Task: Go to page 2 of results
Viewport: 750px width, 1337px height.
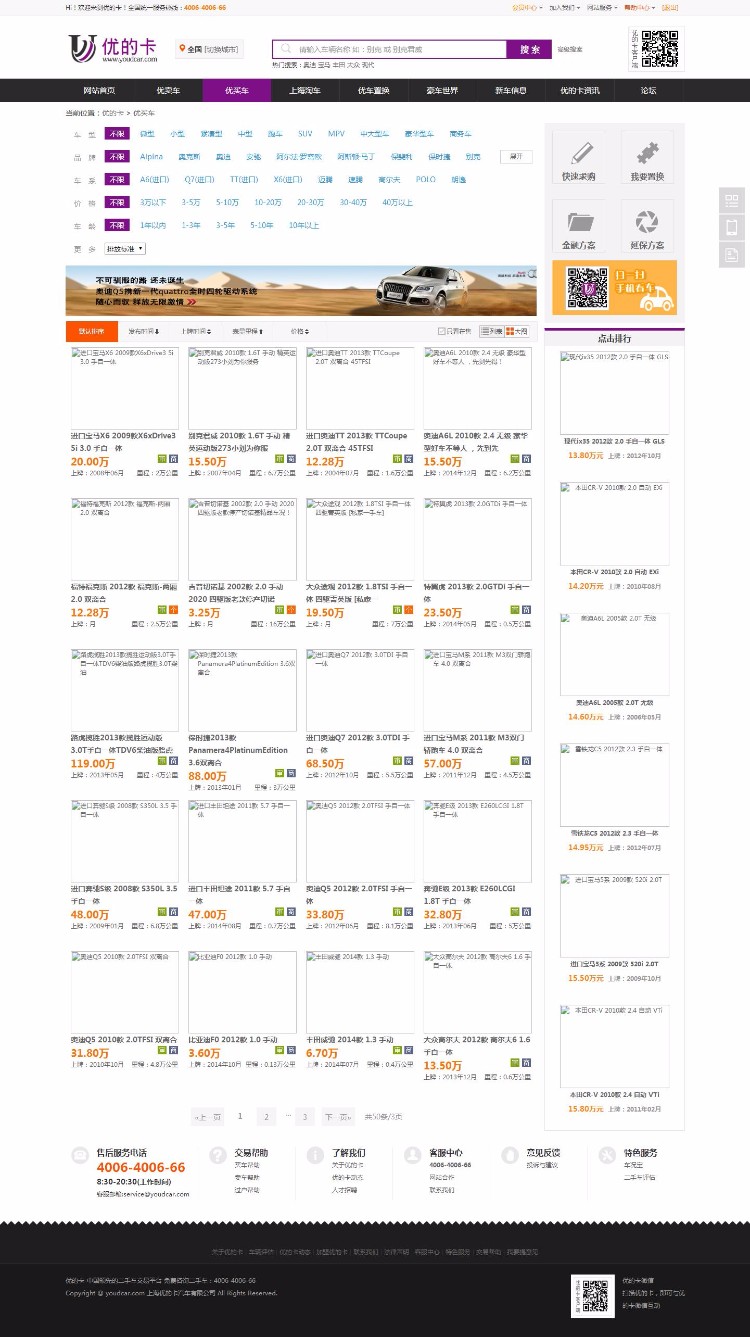Action: [x=266, y=1116]
